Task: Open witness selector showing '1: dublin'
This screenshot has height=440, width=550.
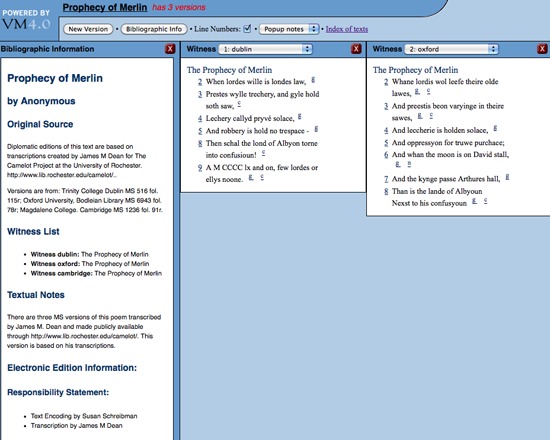Action: coord(265,49)
